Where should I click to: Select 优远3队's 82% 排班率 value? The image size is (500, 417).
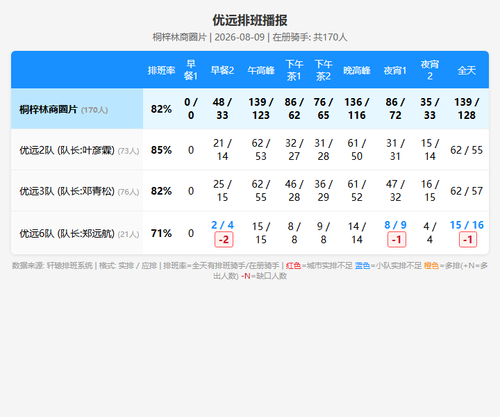tap(161, 191)
